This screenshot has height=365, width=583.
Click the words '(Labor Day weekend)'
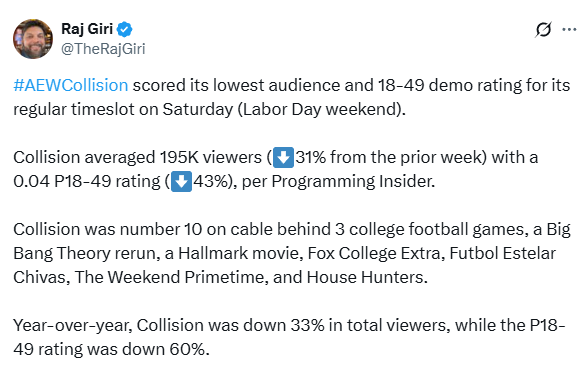click(322, 109)
